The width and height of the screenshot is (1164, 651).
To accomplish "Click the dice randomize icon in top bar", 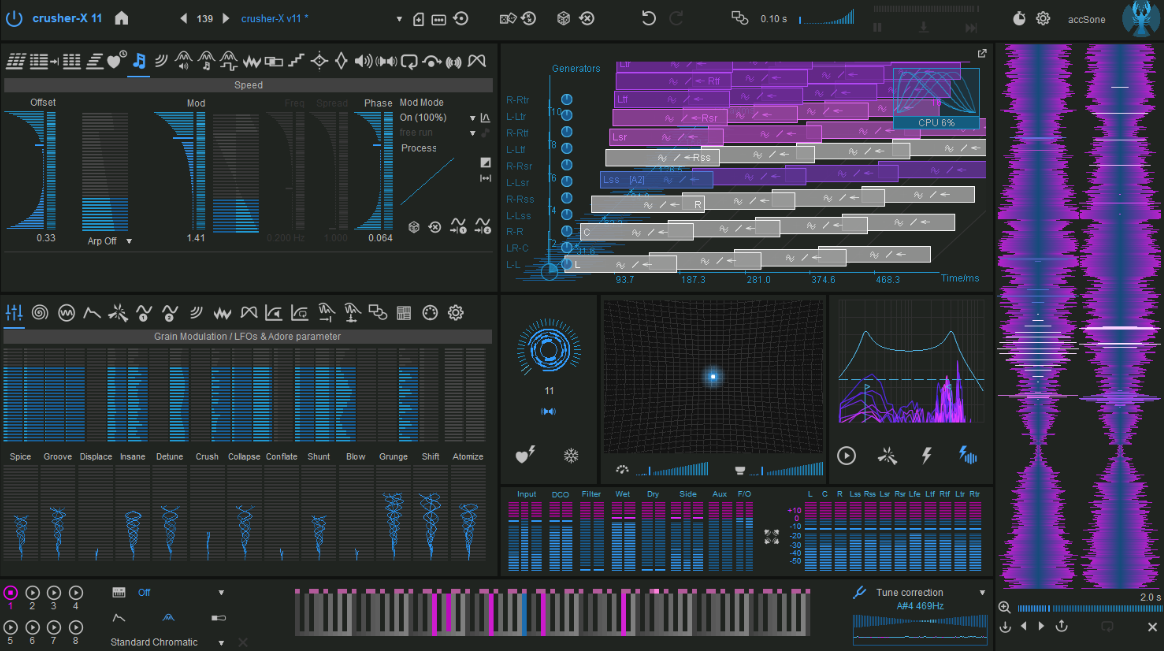I will tap(563, 18).
